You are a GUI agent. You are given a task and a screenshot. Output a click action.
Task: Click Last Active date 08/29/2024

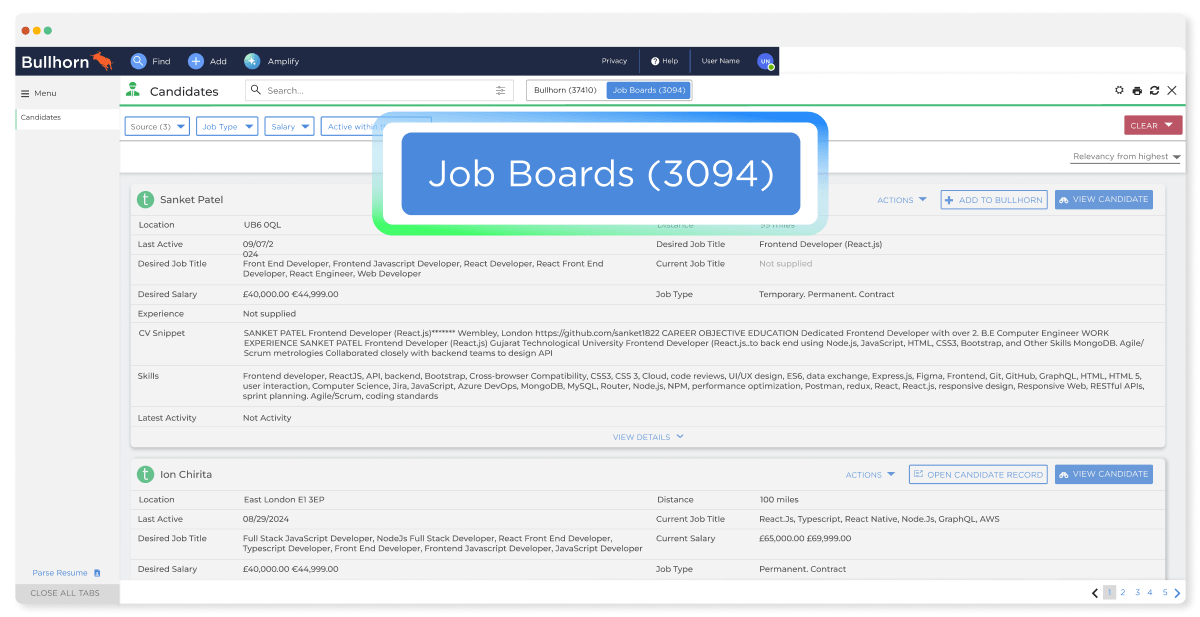coord(265,519)
